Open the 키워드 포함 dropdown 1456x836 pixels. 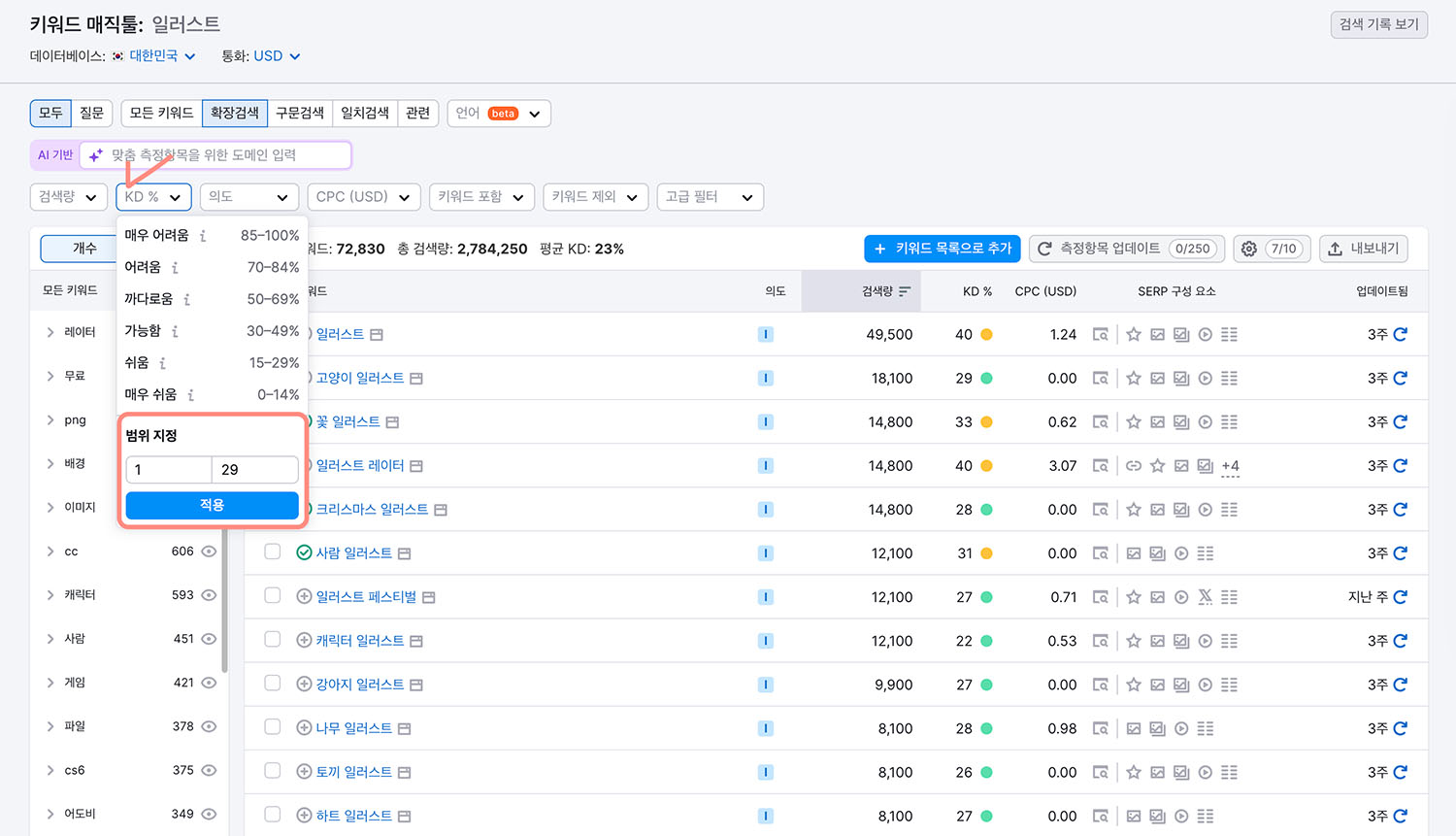(x=481, y=197)
